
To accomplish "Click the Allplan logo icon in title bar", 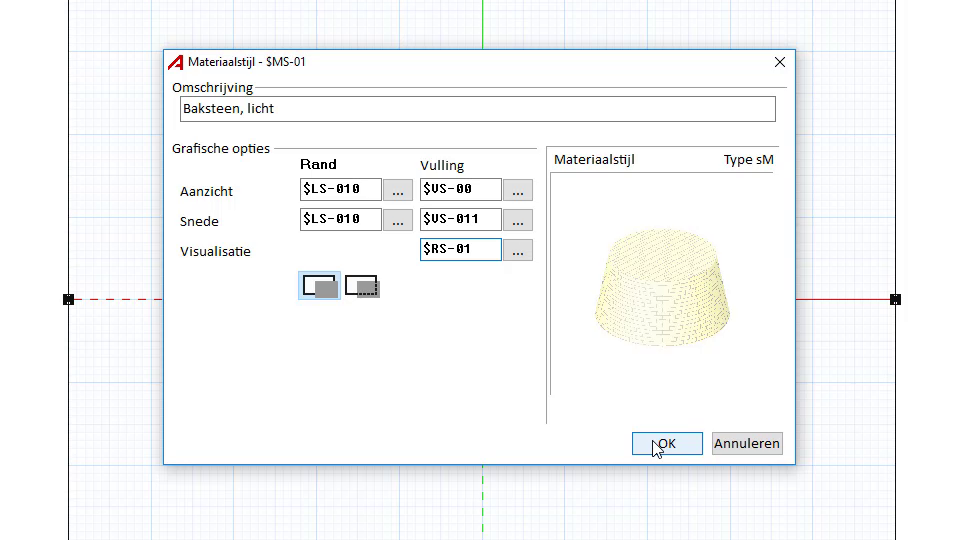I will [x=176, y=62].
